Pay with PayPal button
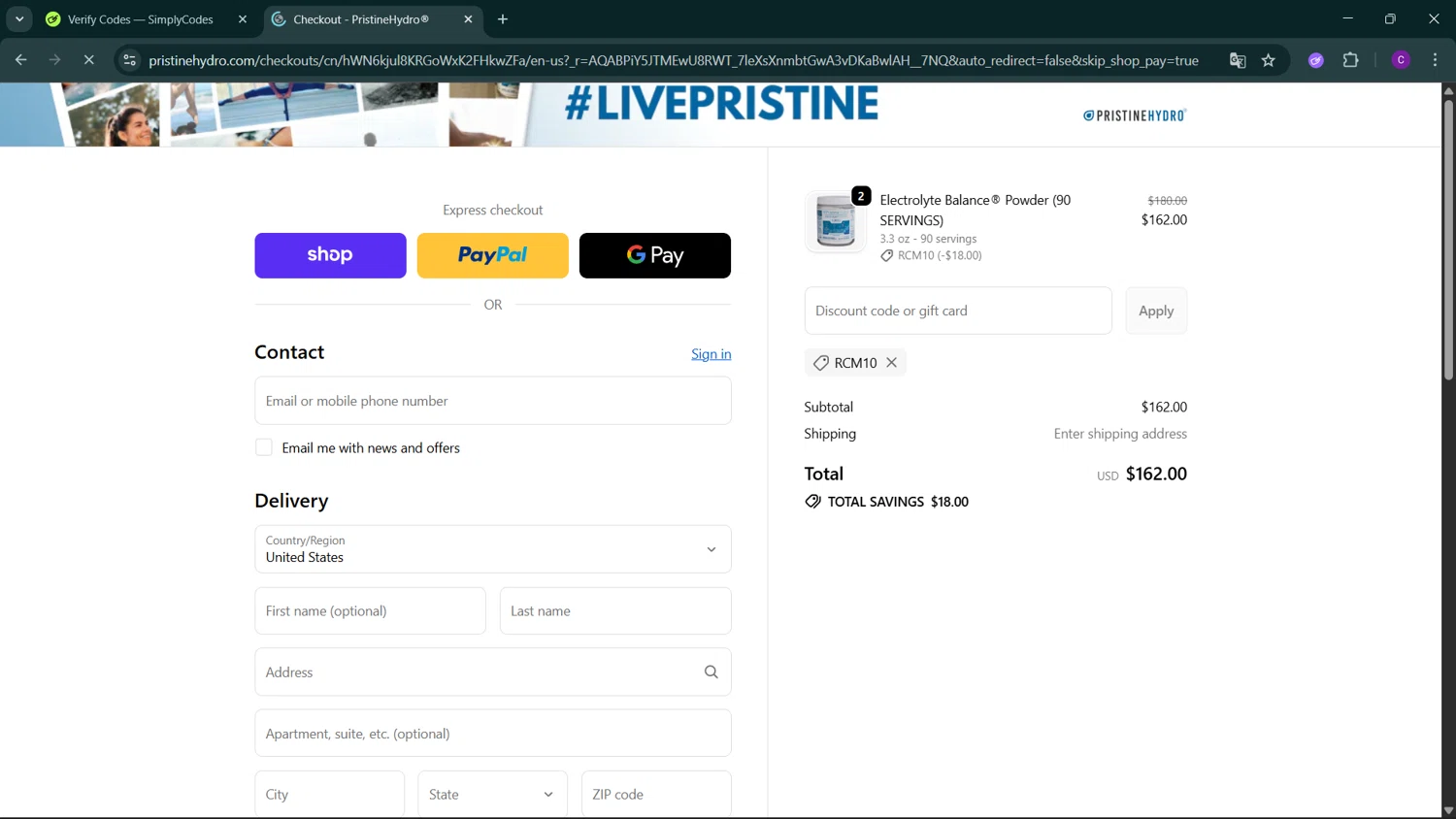The width and height of the screenshot is (1456, 819). tap(492, 255)
